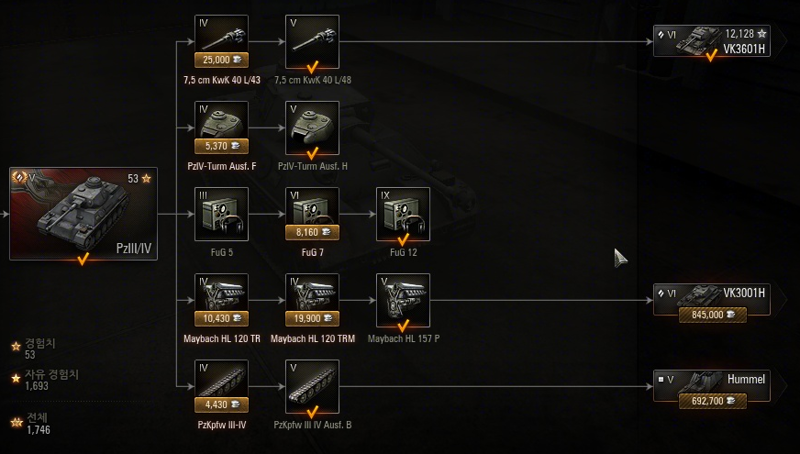Select the PzIV-Turm Ausf. H turret icon

312,128
